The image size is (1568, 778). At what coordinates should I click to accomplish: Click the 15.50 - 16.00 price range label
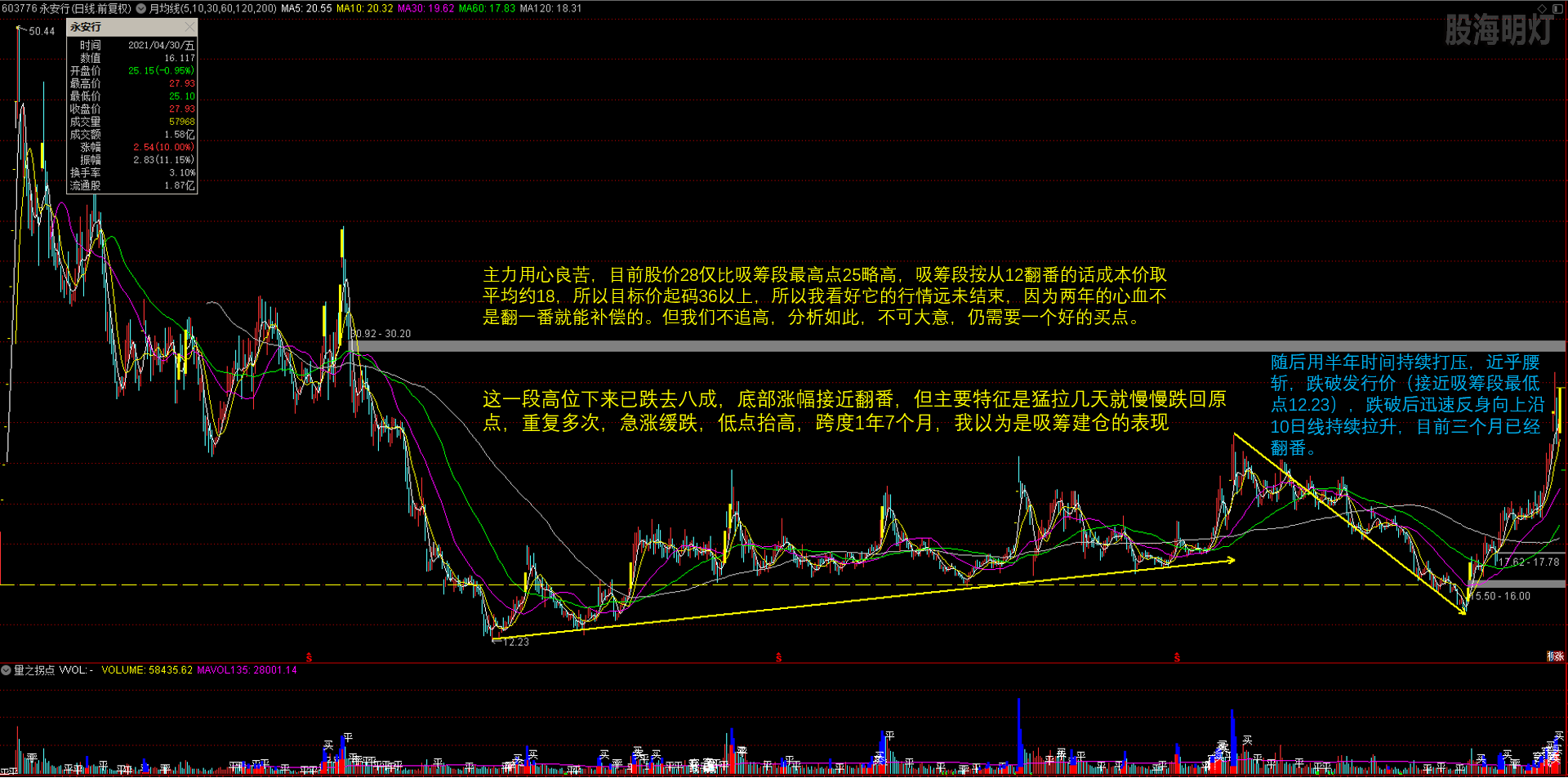pos(1502,597)
